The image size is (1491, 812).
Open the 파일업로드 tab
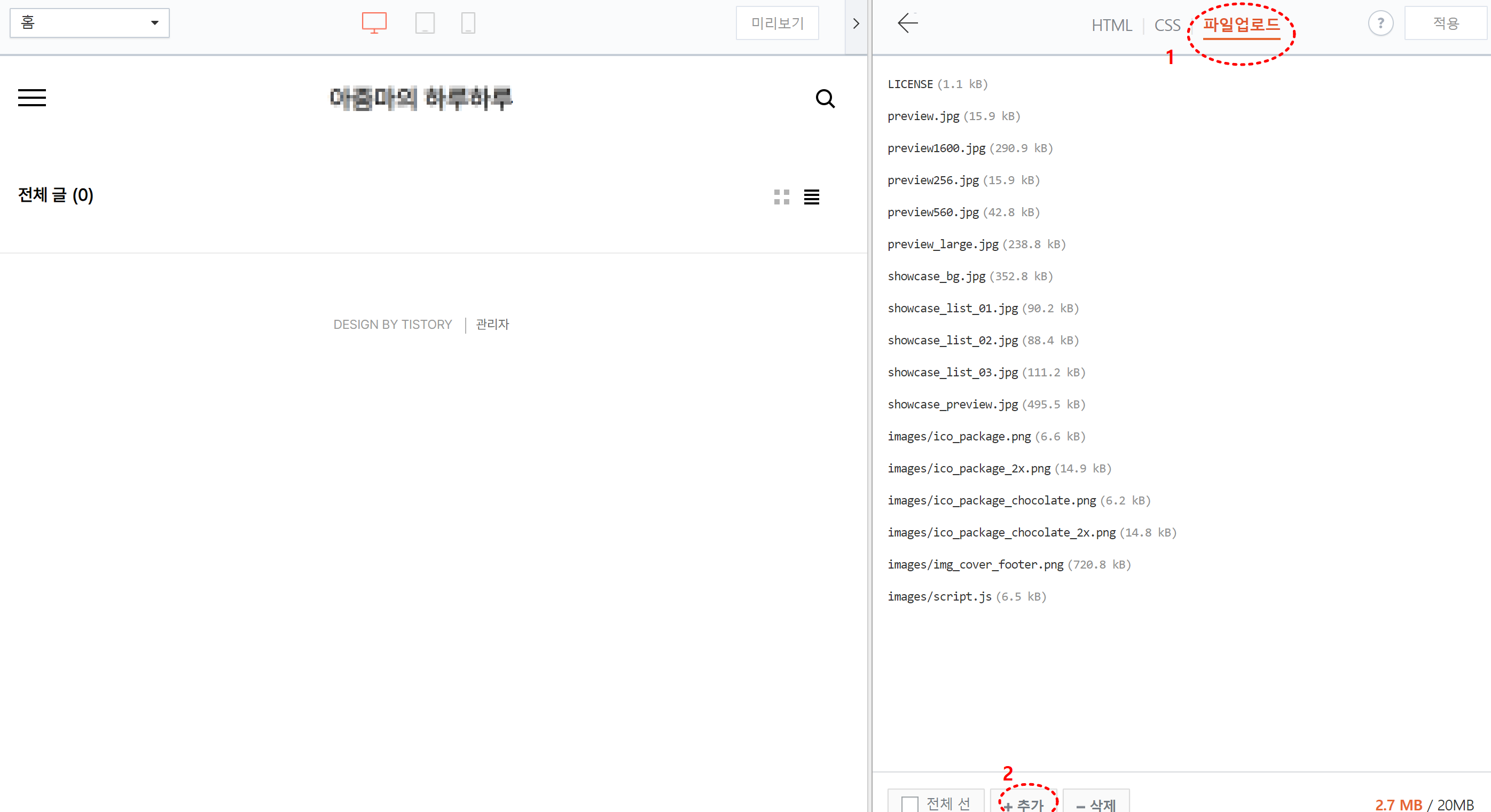coord(1241,25)
